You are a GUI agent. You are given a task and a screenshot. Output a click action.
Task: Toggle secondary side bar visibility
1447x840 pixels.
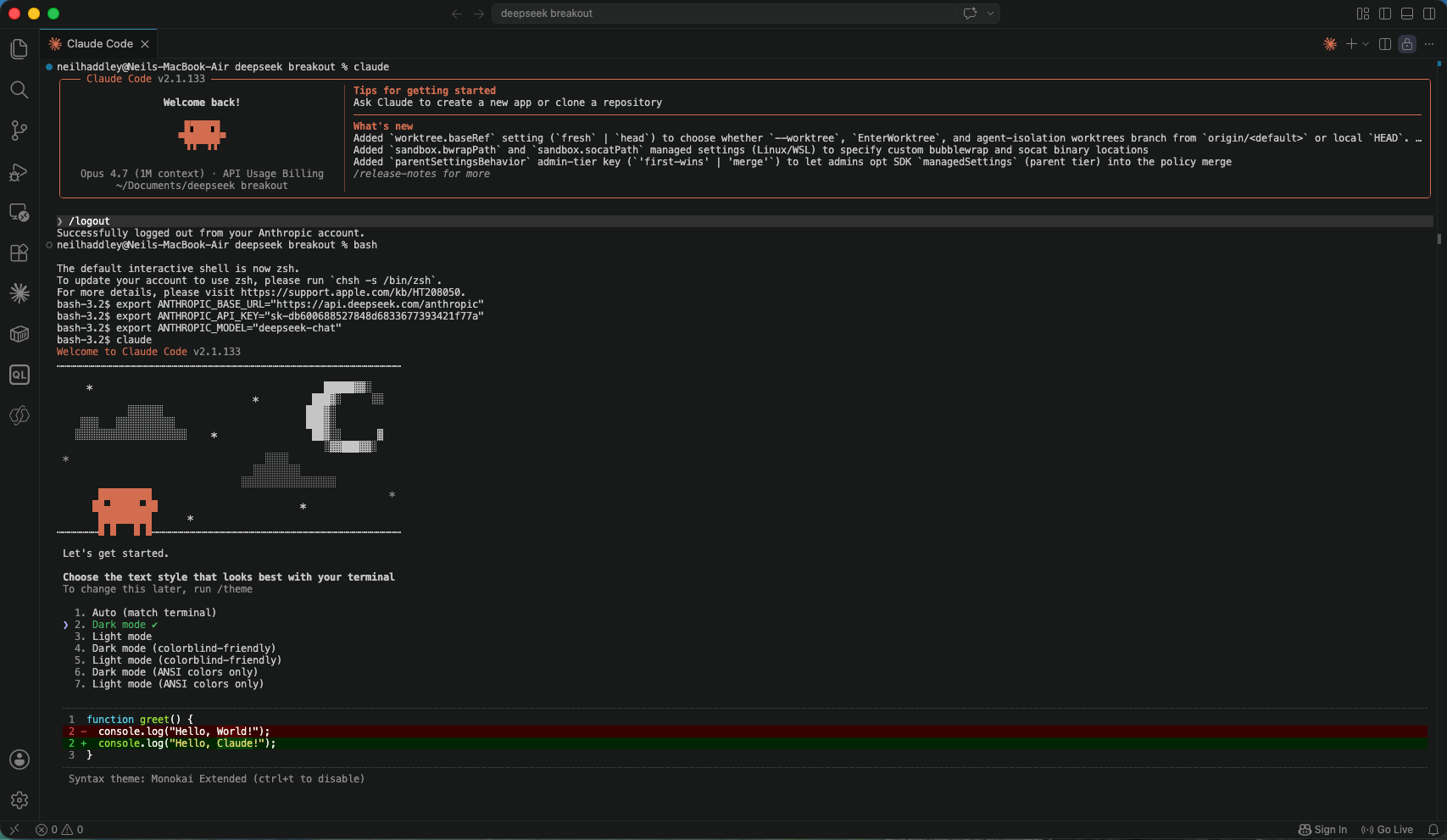pos(1429,14)
